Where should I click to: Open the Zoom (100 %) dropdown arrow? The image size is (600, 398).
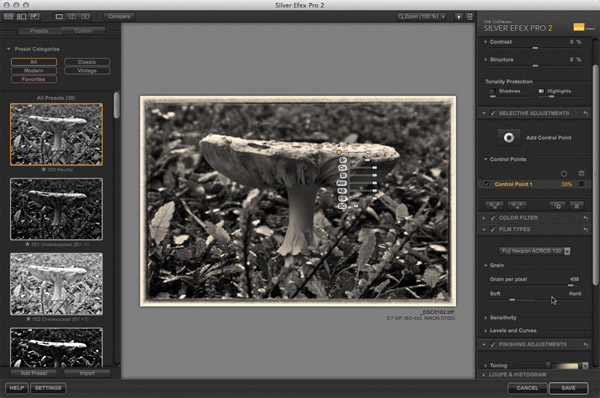click(x=443, y=16)
